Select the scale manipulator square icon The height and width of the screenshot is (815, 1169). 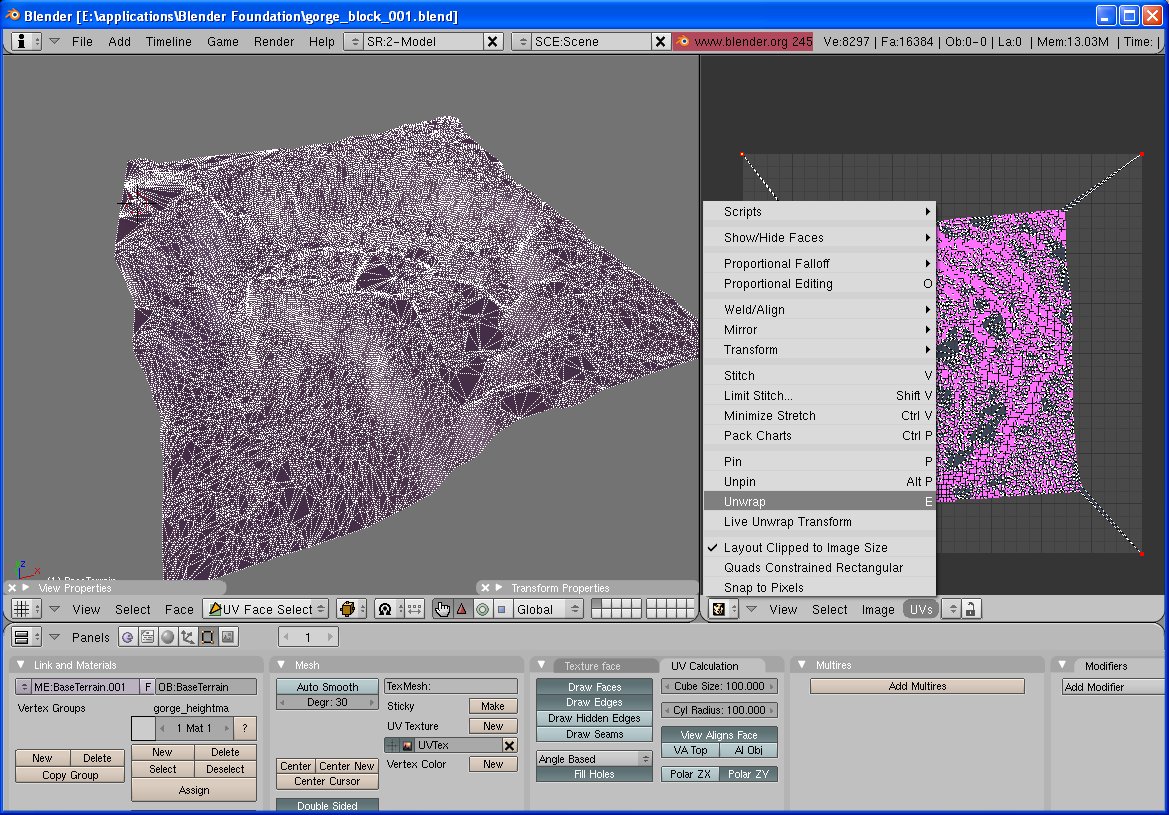click(x=501, y=609)
